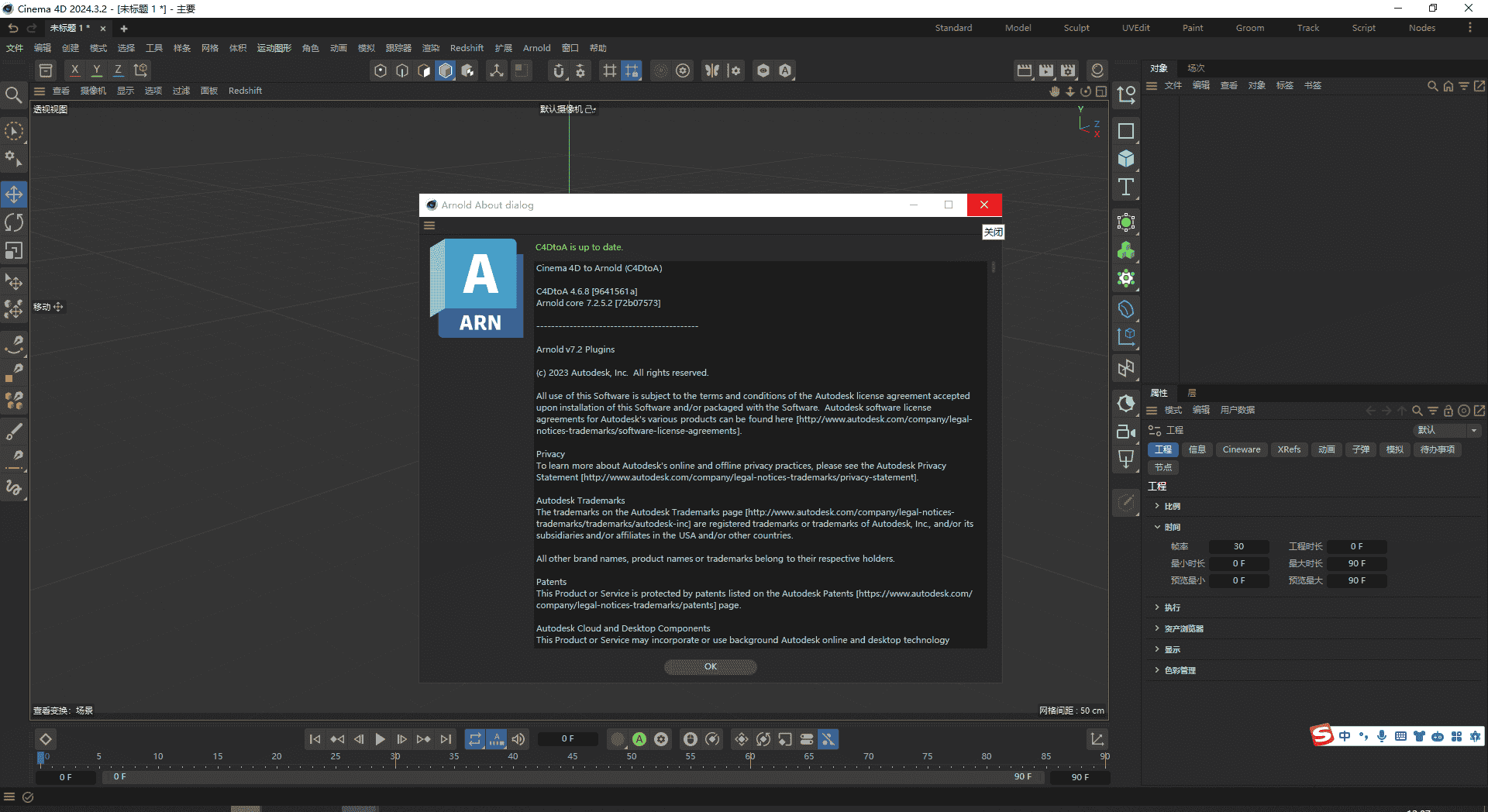Expand the 色彩管理 section in attributes
The height and width of the screenshot is (812, 1488).
1181,670
